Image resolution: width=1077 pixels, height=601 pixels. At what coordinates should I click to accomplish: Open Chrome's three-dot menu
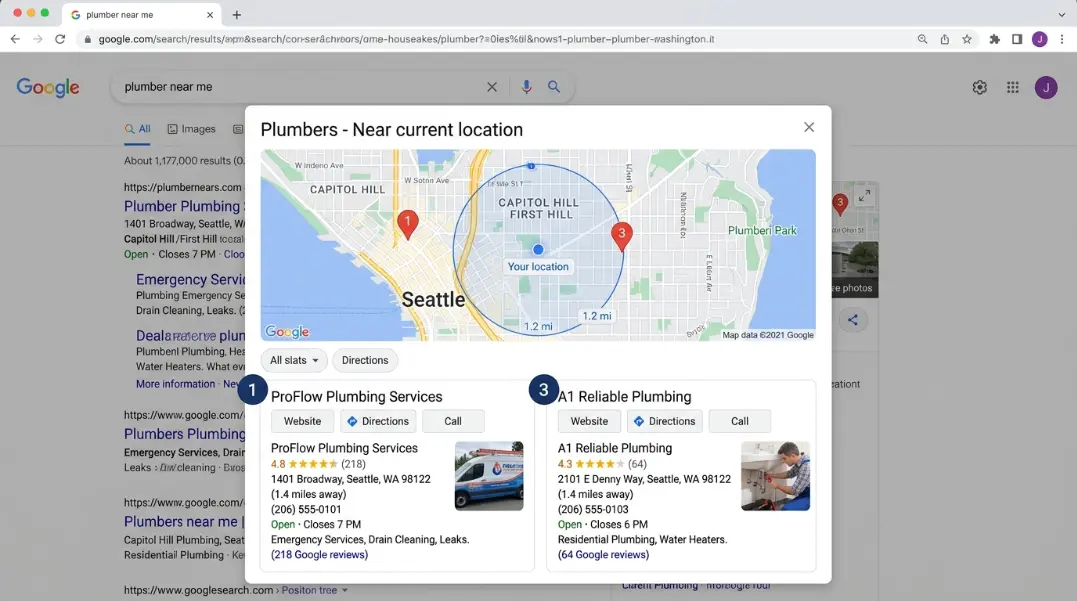point(1062,39)
